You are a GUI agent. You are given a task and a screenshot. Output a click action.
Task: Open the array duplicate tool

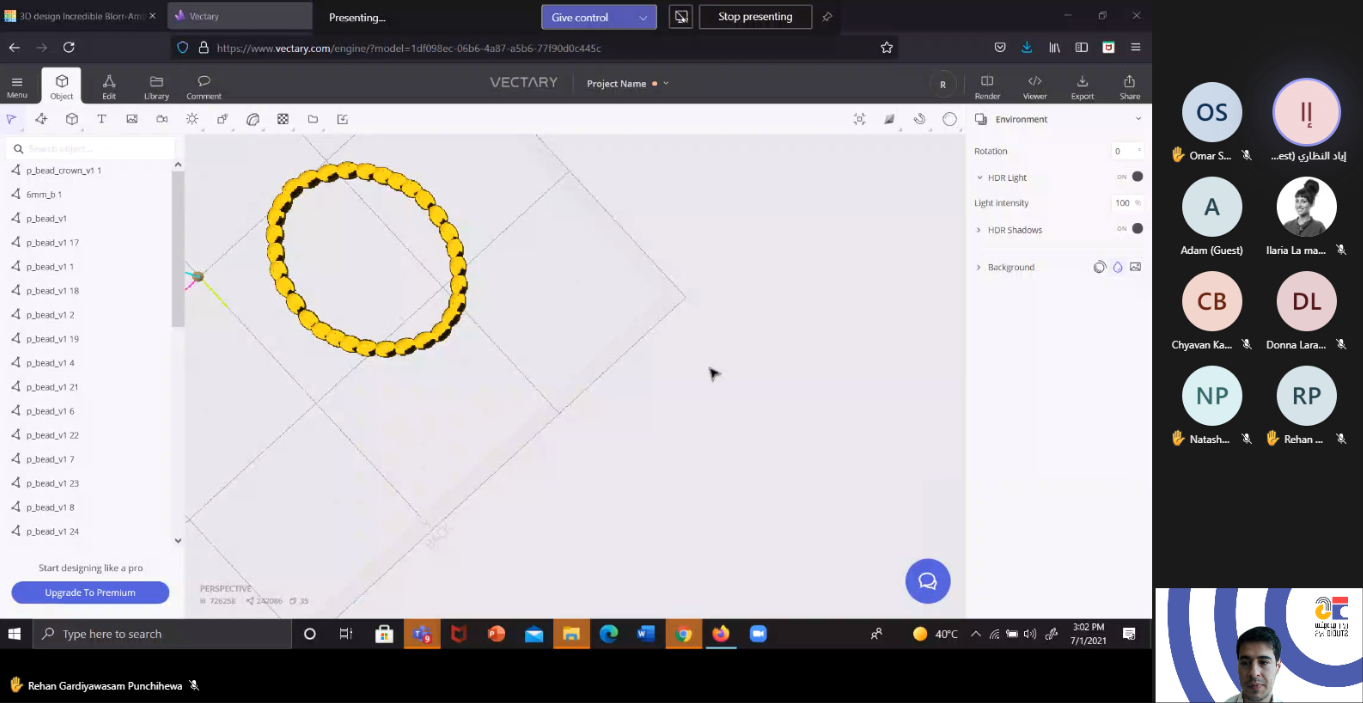coord(222,119)
